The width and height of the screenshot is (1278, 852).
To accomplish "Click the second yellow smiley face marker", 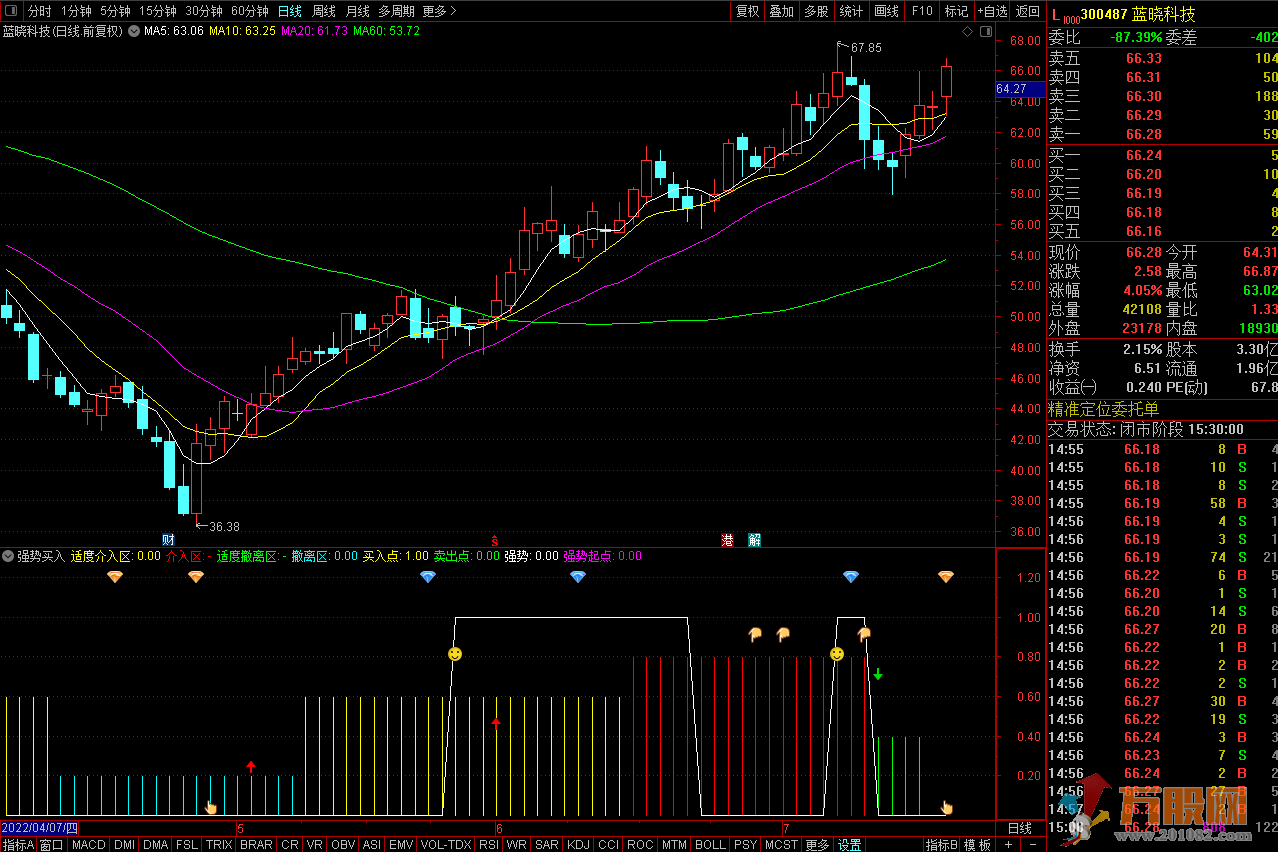I will [837, 654].
